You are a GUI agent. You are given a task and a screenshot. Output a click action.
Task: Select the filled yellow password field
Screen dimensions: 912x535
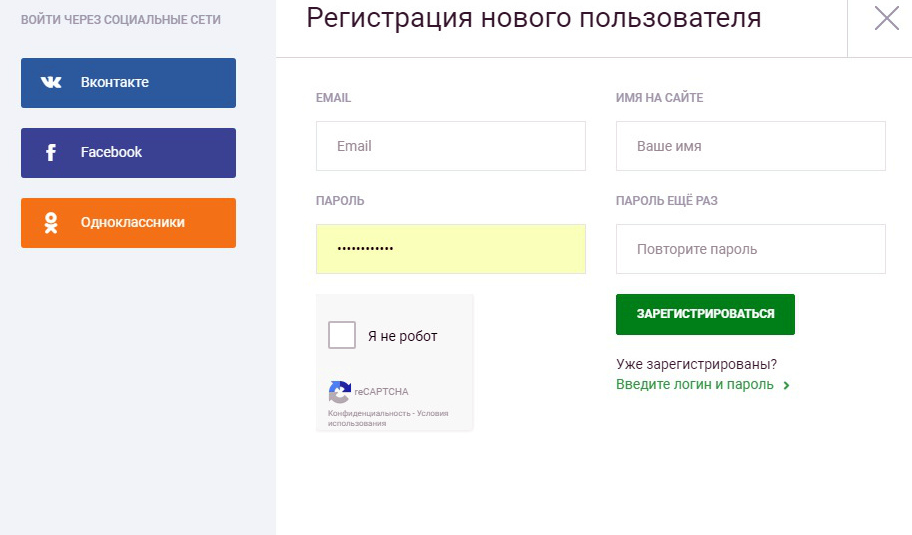[x=450, y=249]
